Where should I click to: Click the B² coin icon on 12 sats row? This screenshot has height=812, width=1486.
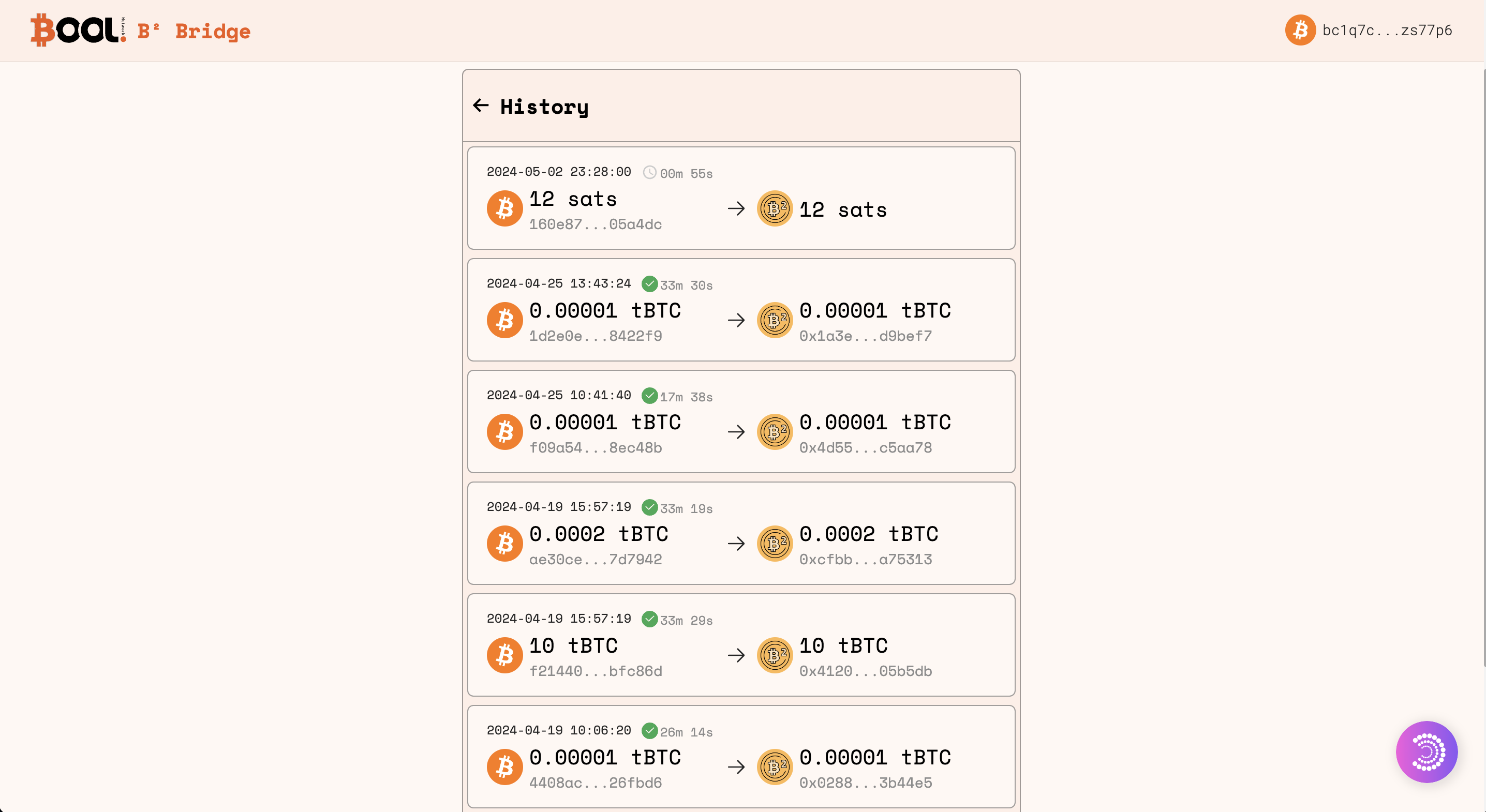click(x=774, y=209)
